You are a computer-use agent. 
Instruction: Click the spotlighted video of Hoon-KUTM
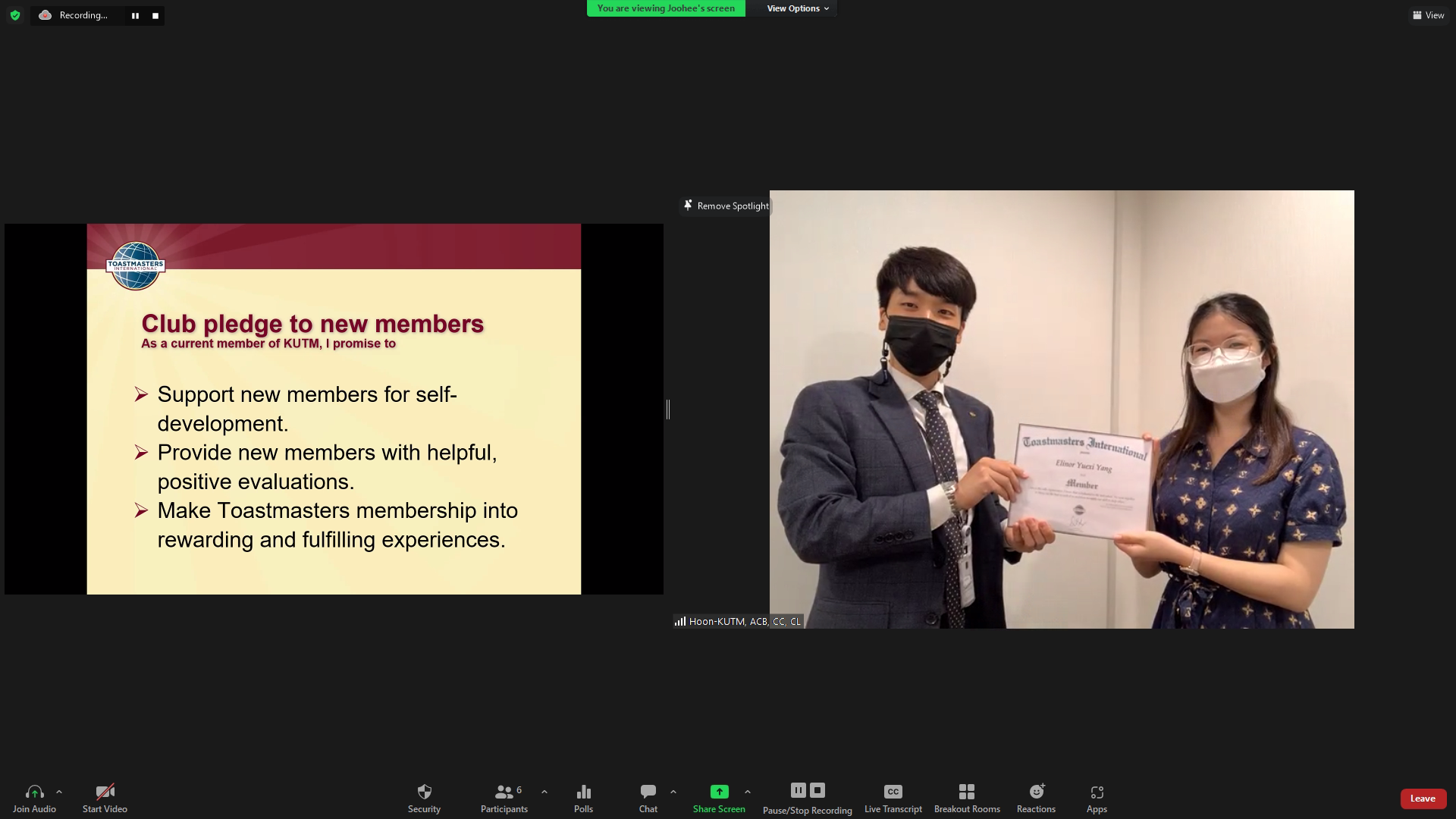[1062, 409]
